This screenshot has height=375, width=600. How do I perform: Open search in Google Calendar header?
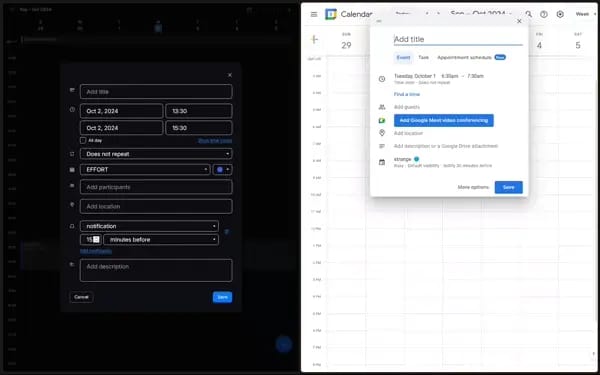[528, 14]
